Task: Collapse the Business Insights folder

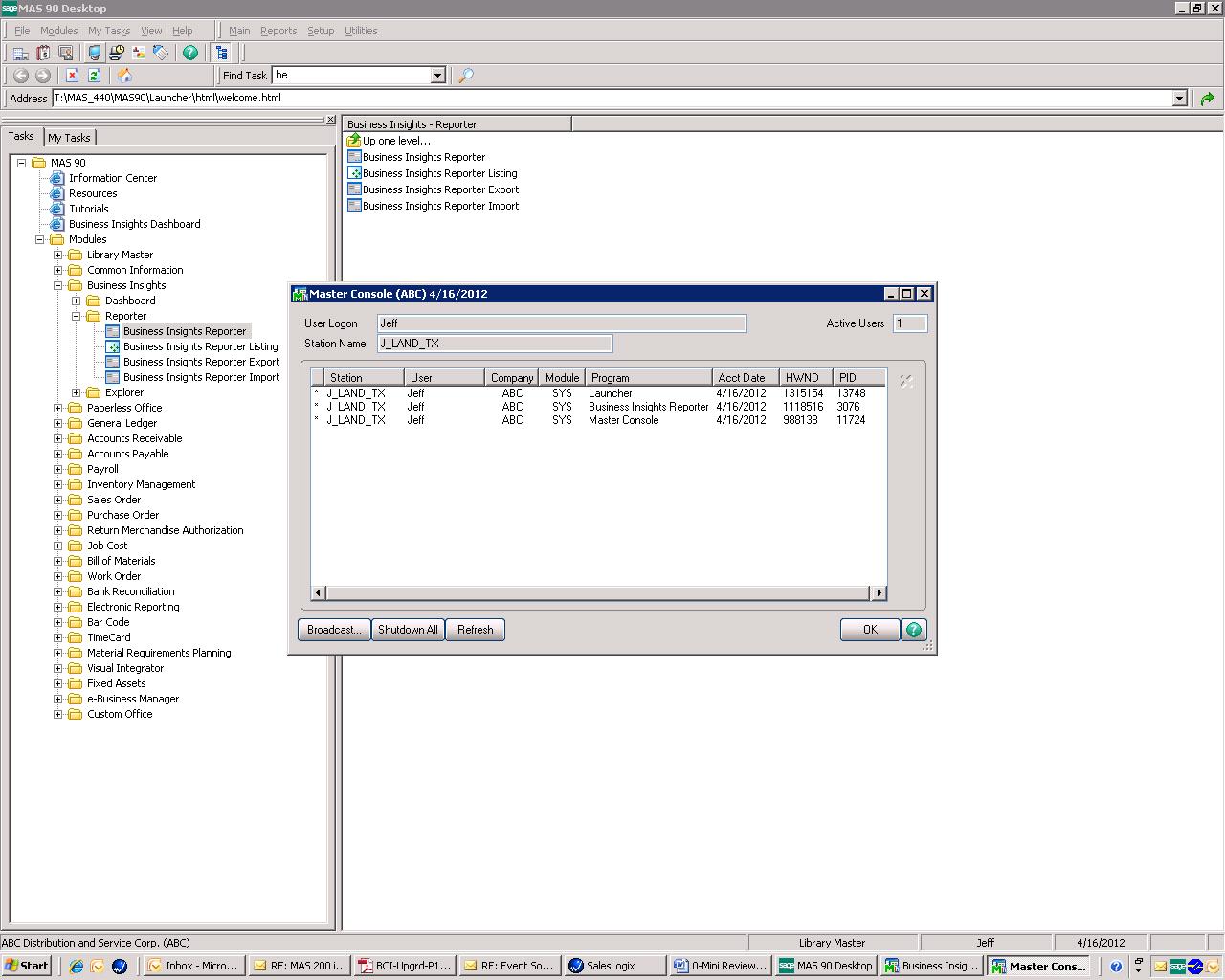Action: pyautogui.click(x=58, y=285)
